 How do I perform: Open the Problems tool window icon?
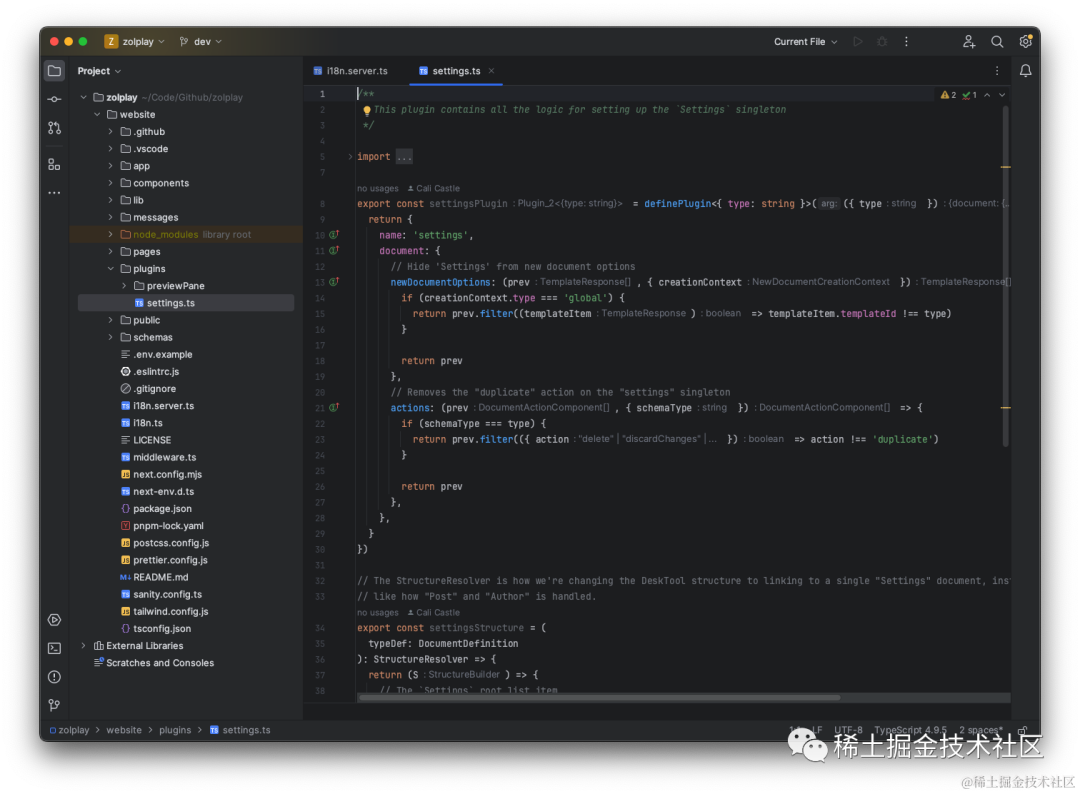[54, 677]
